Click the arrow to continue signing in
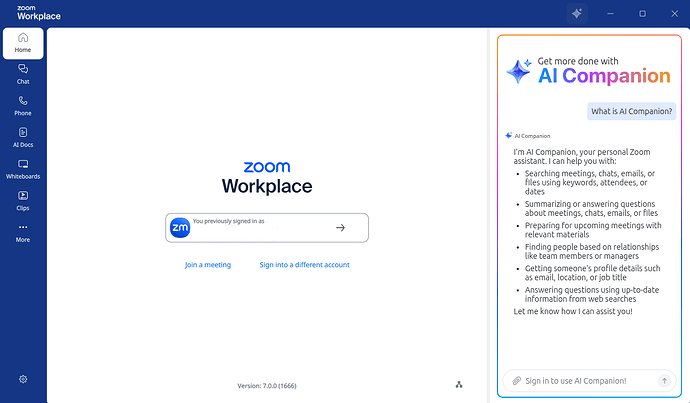The height and width of the screenshot is (403, 690). [x=340, y=228]
